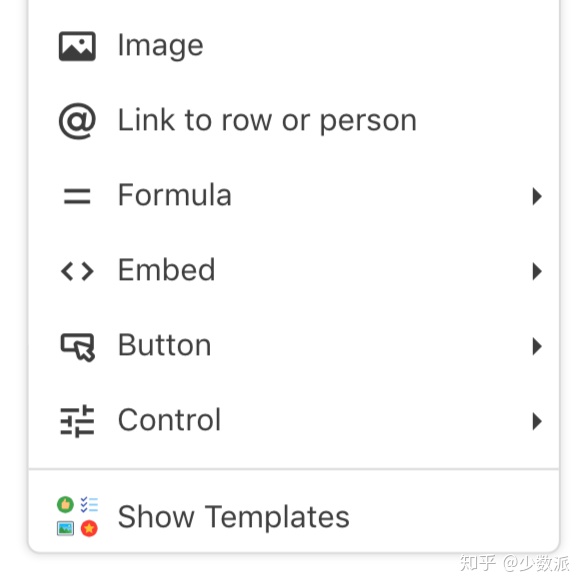Click the red star template icon
The height and width of the screenshot is (588, 585).
[89, 528]
